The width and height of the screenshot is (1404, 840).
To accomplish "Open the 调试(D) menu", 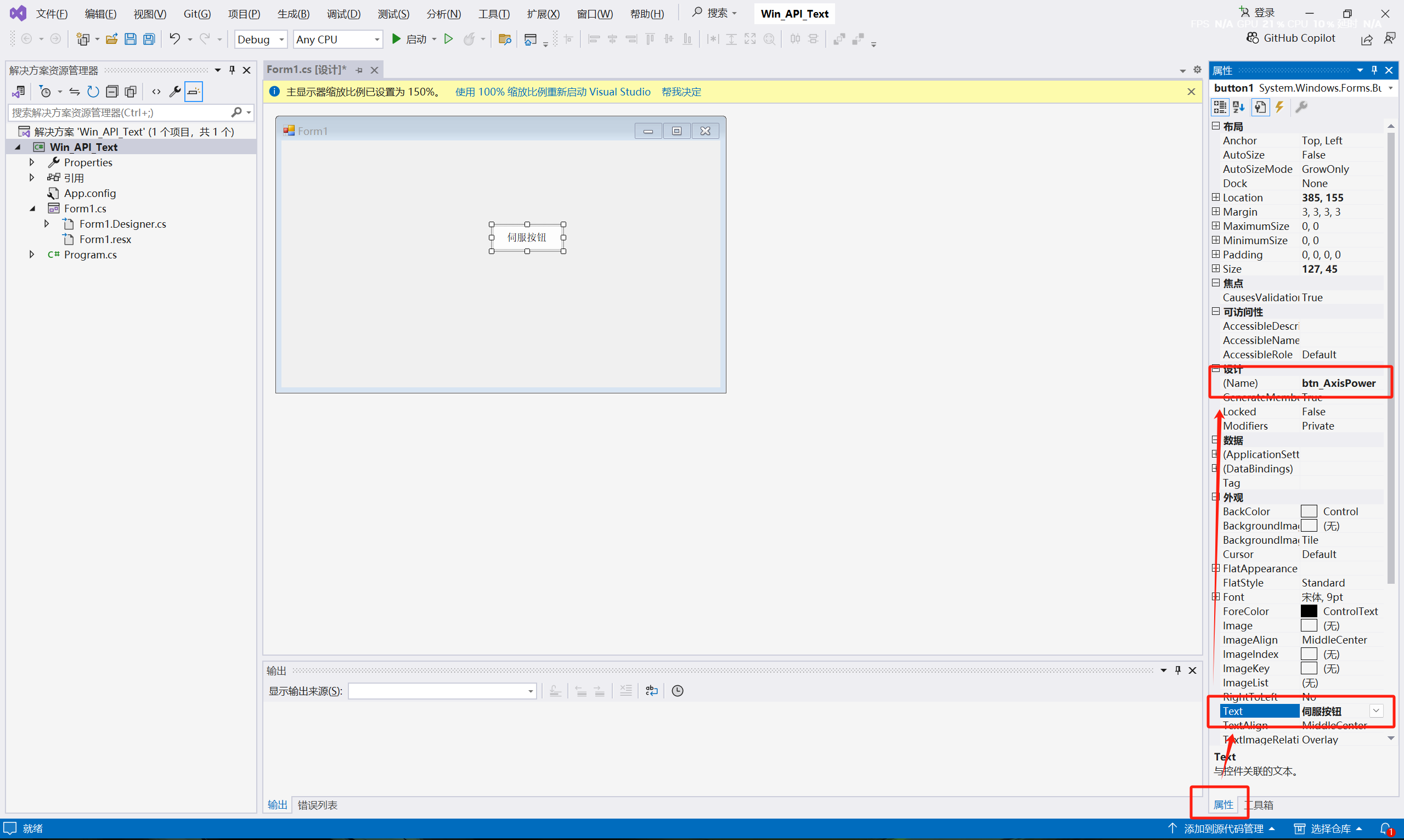I will point(343,14).
